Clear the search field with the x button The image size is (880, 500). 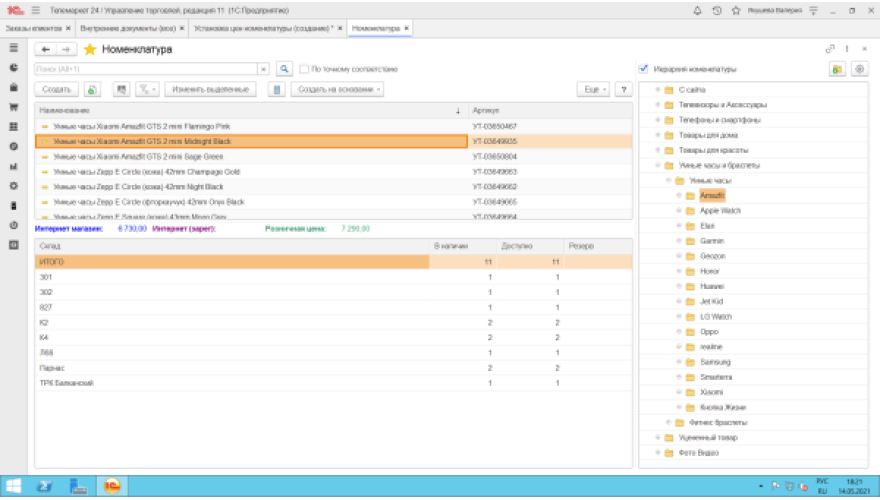263,69
